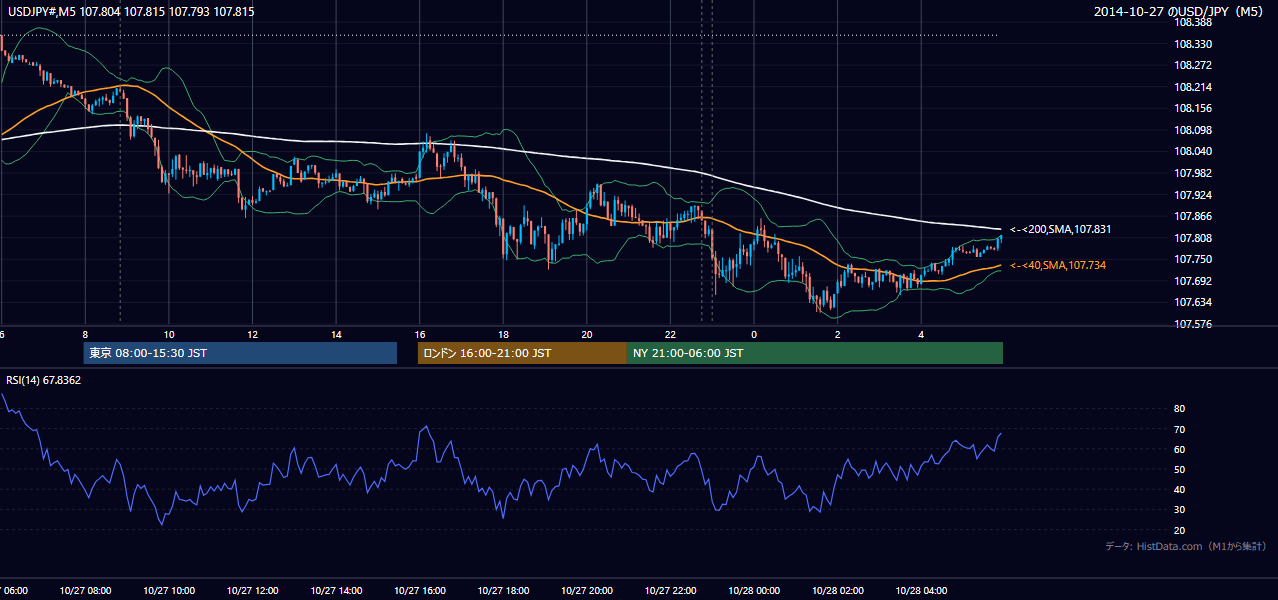Screen dimensions: 1278x600
Task: Click price axis value 107.924
Action: tap(1193, 195)
